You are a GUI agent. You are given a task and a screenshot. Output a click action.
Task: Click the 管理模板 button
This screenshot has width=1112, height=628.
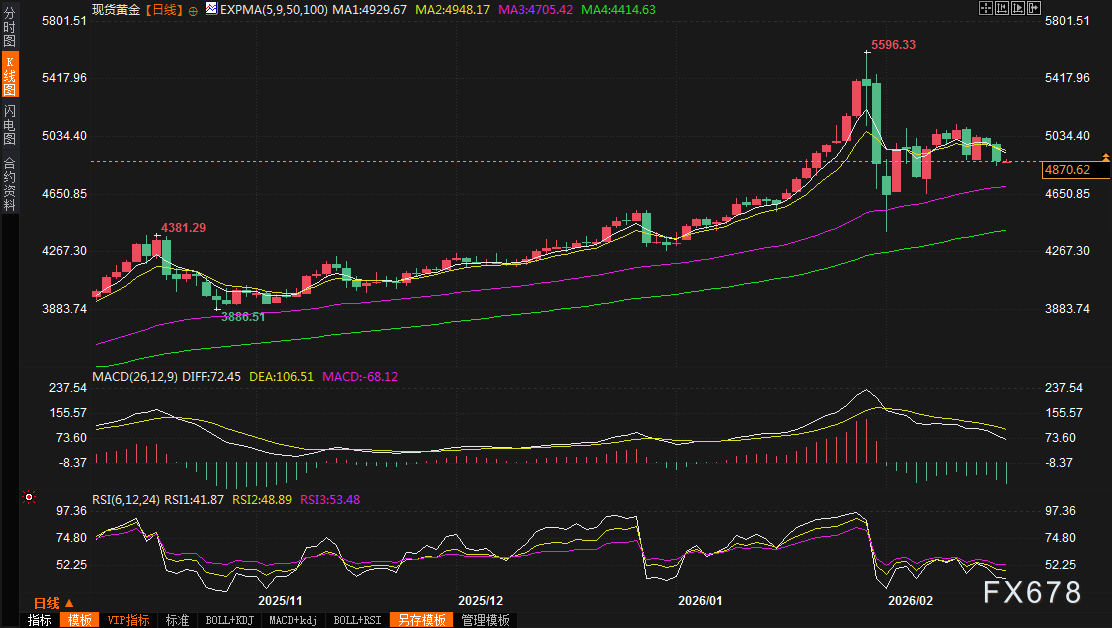pyautogui.click(x=485, y=620)
